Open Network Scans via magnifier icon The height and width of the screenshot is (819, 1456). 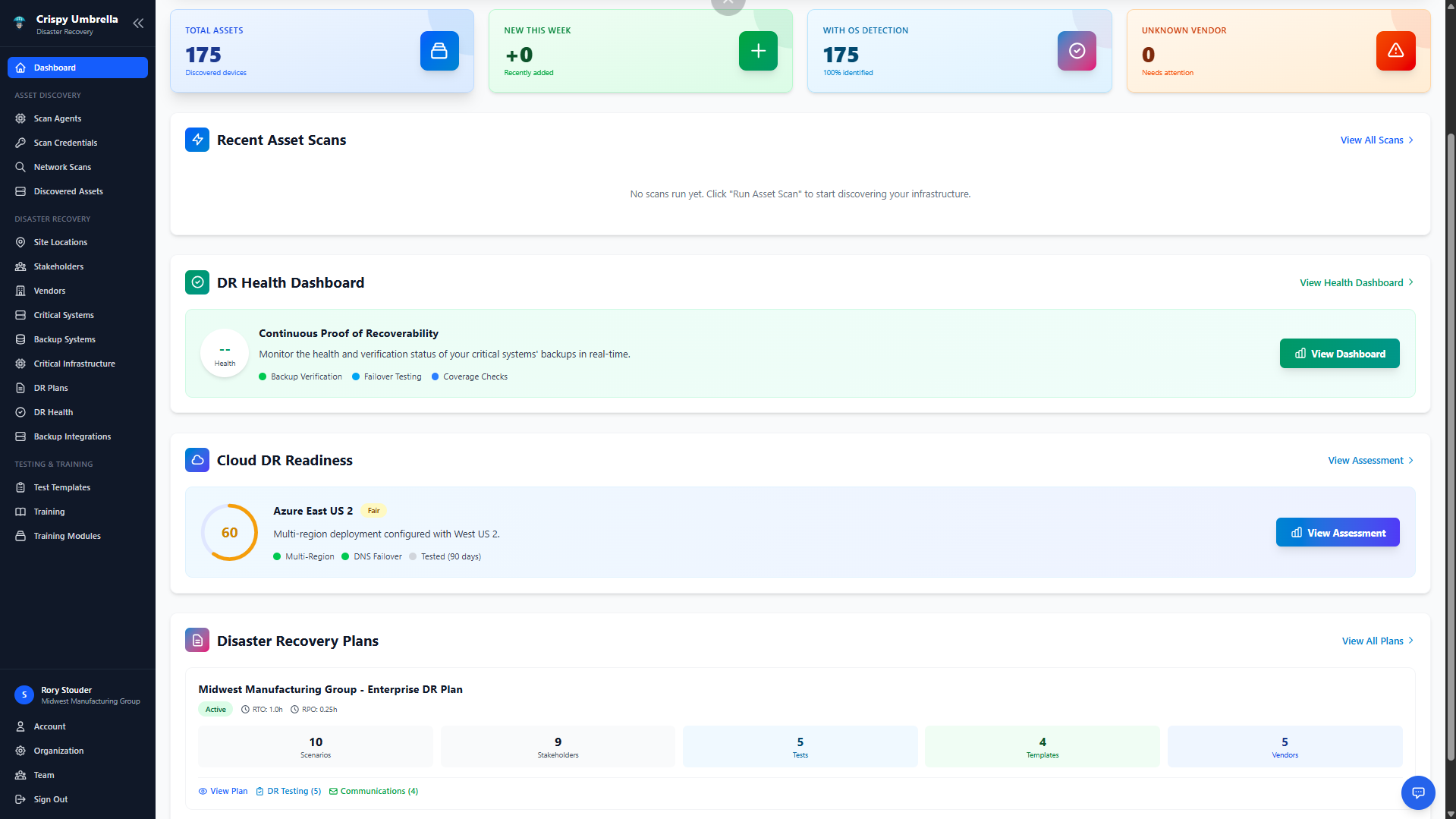coord(20,167)
